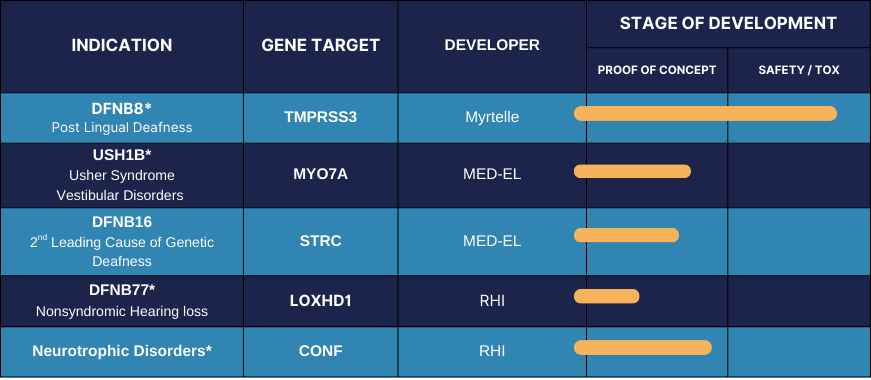Click the DFNB77* Nonsyndromic Hearing loss cell
The image size is (871, 380).
click(x=122, y=301)
